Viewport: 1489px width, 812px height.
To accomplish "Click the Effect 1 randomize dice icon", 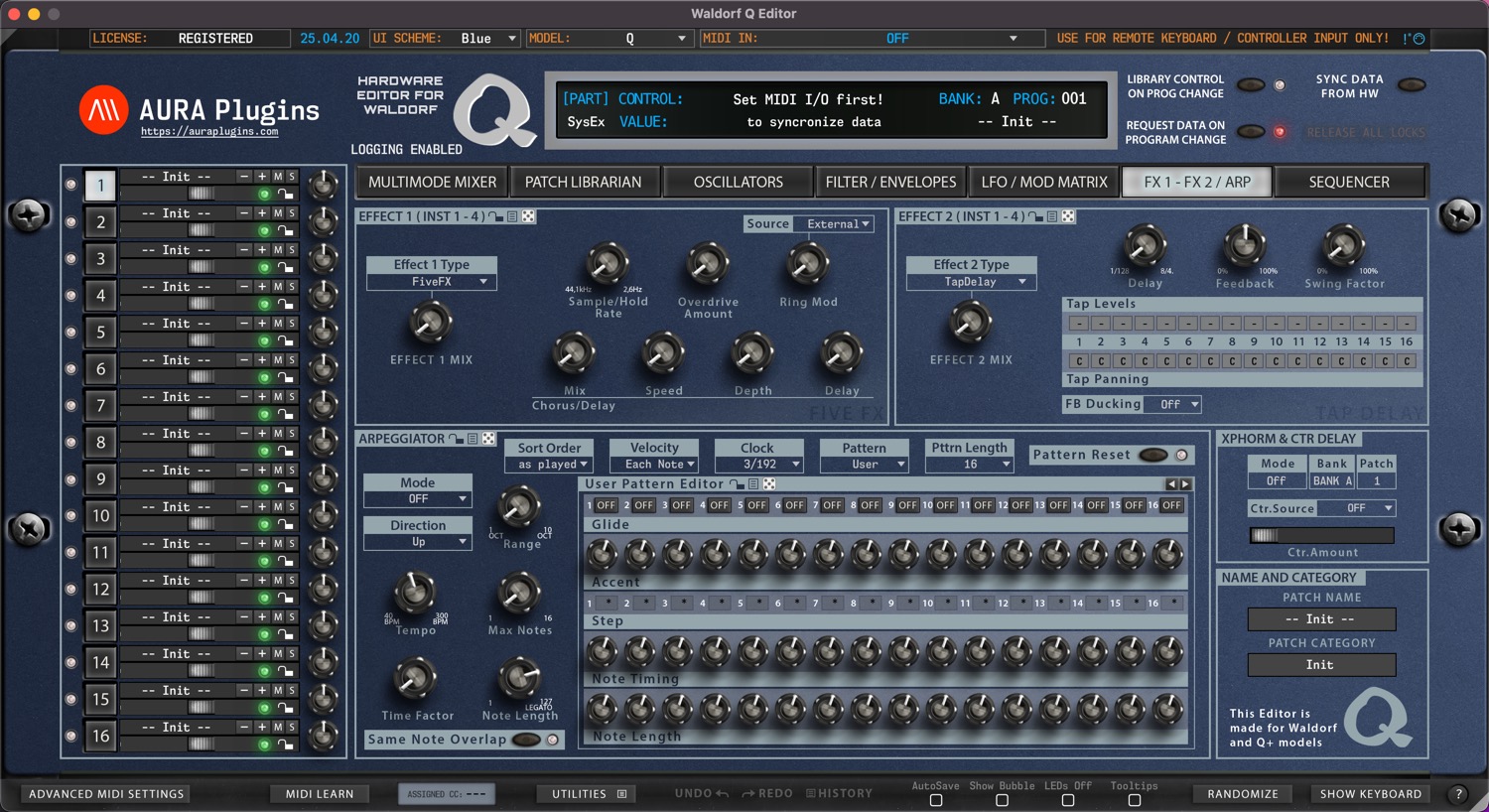I will [x=528, y=216].
